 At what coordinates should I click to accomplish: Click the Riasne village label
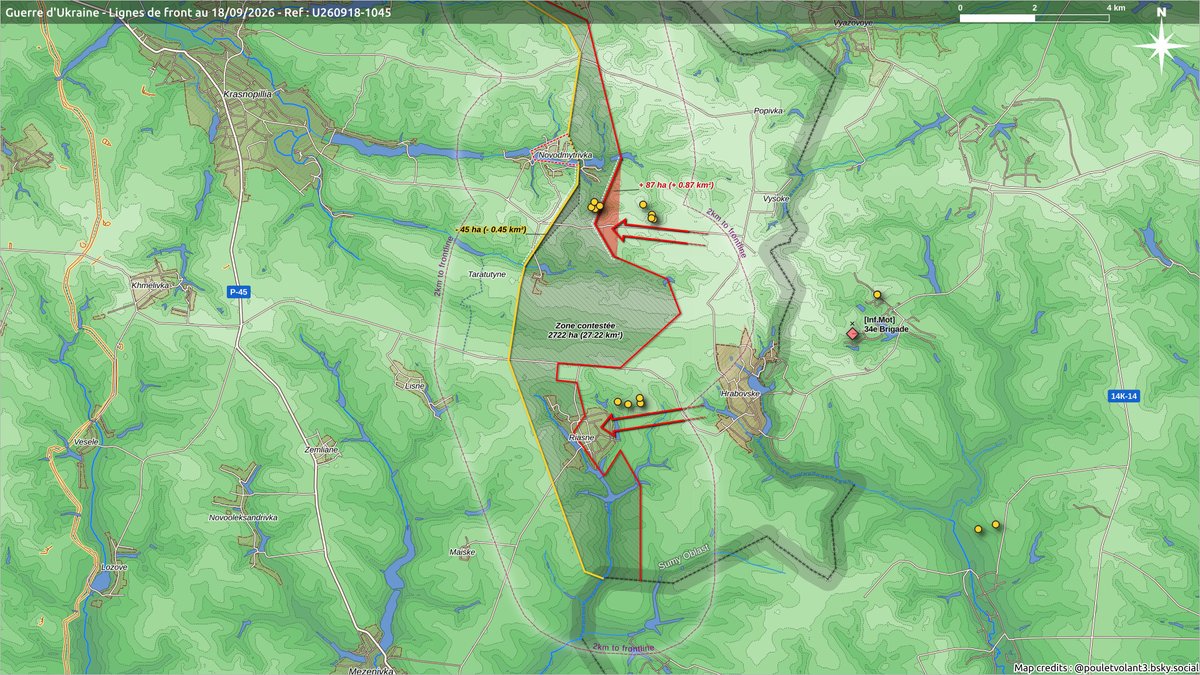tap(581, 438)
